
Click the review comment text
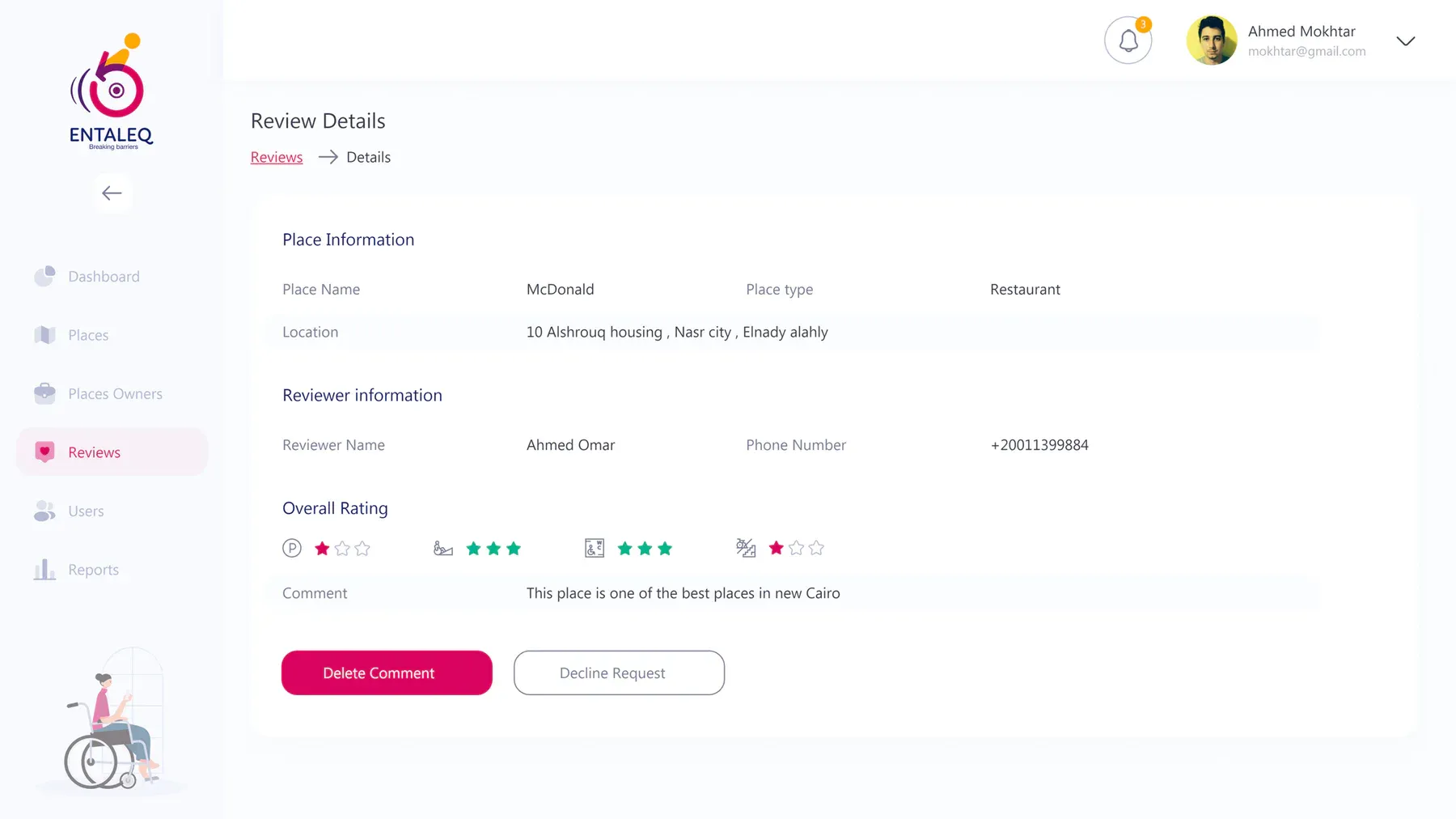pyautogui.click(x=683, y=593)
